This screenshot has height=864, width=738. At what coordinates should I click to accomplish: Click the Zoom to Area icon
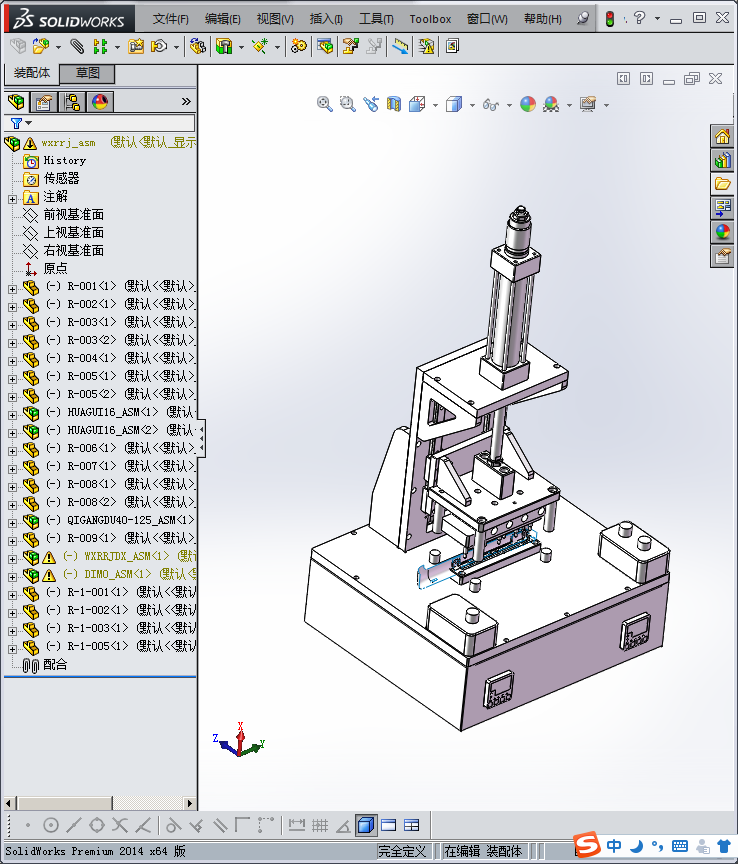click(x=347, y=104)
